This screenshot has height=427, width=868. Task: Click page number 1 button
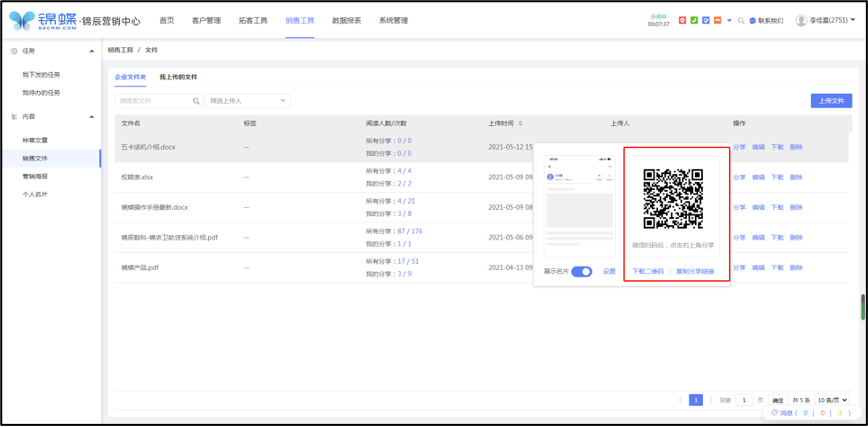tap(696, 400)
